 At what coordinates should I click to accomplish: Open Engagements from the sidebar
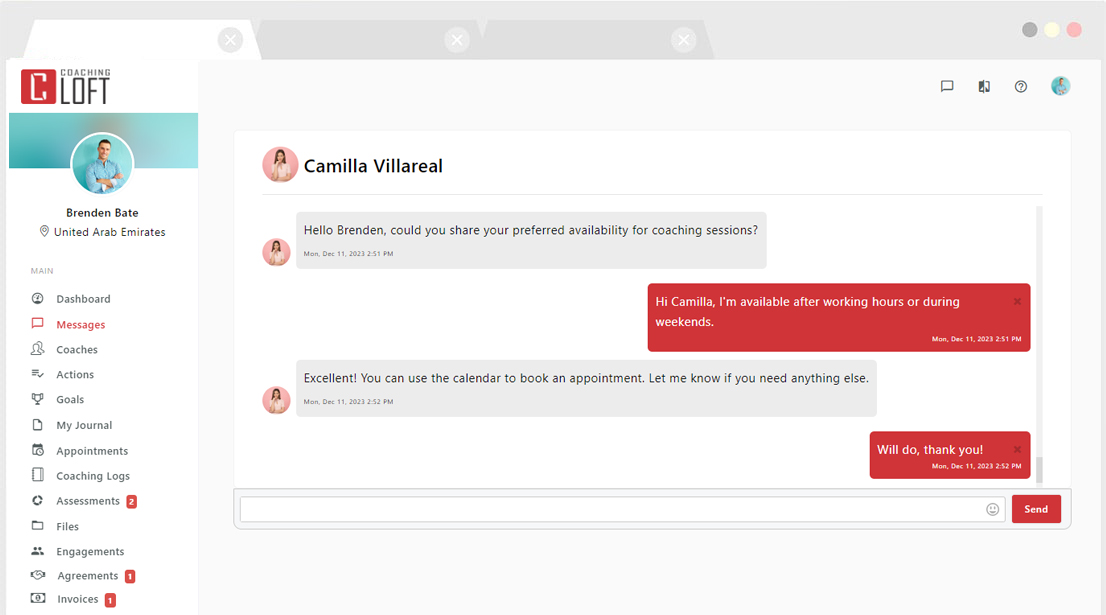click(90, 551)
